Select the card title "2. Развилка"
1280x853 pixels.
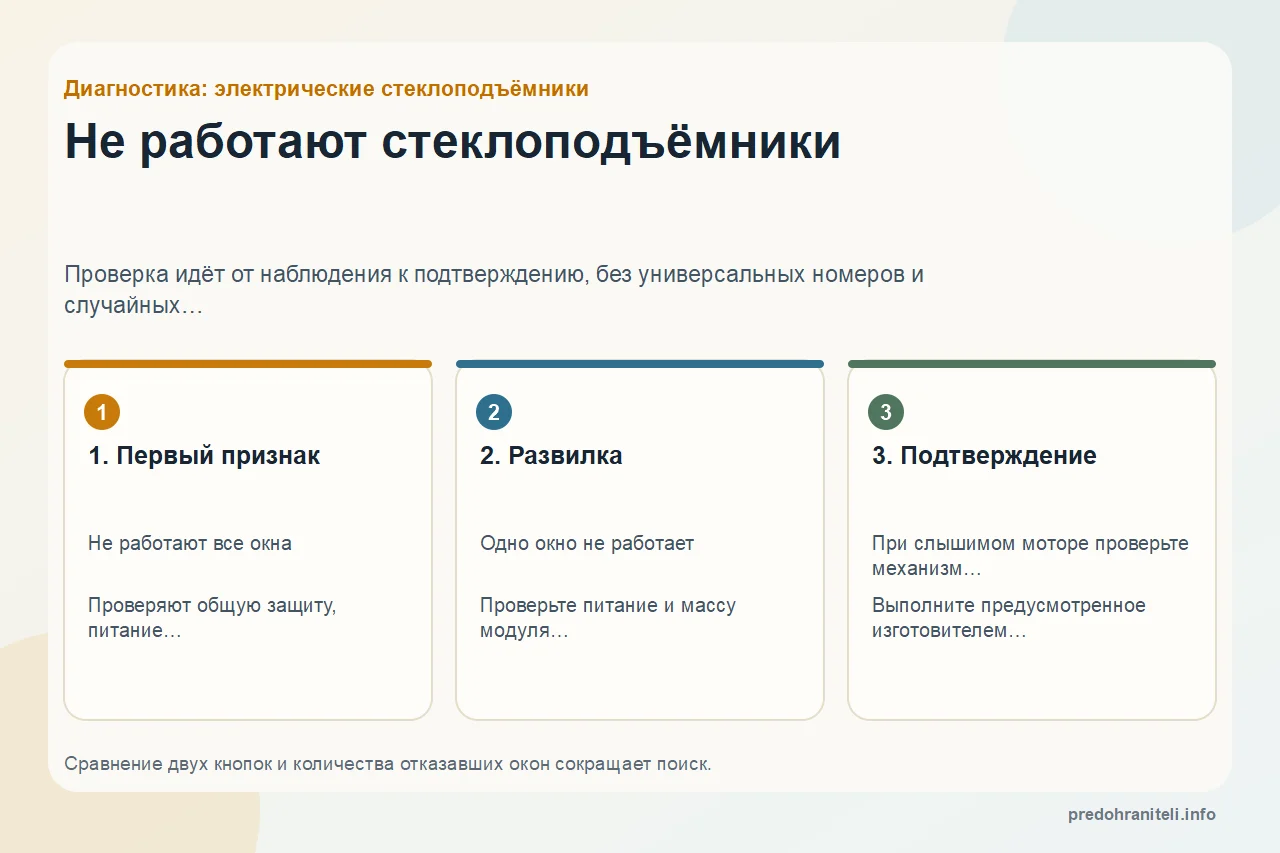(551, 456)
